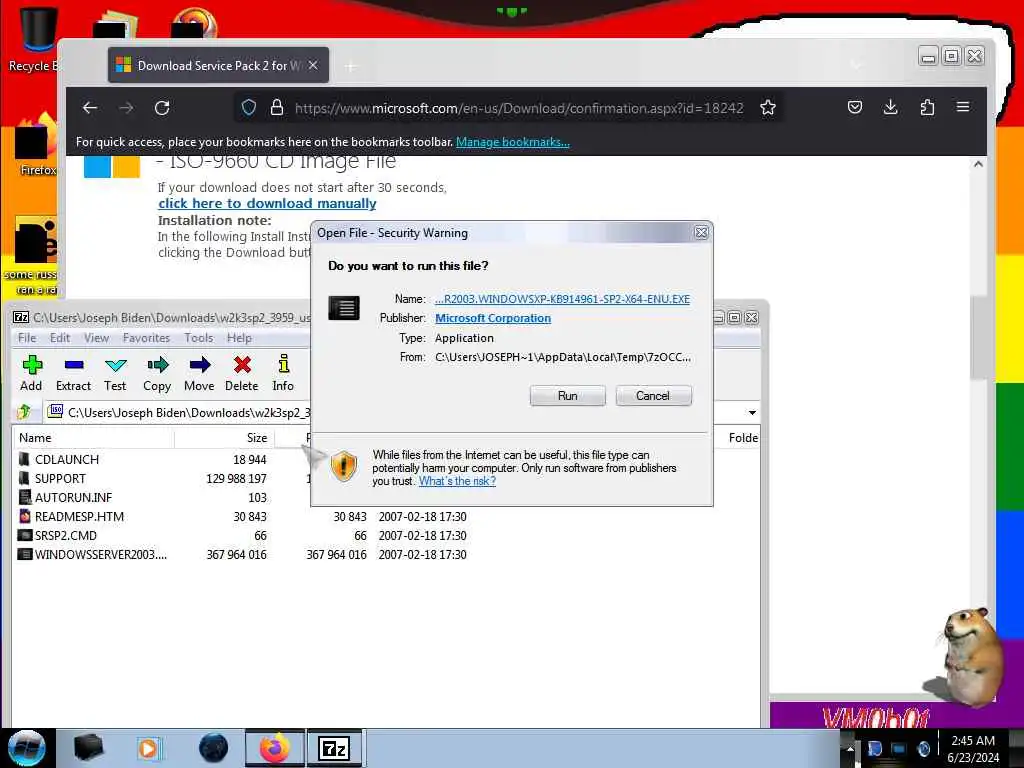Open the File menu in 7-Zip
Screen dimensions: 1024x768
coord(27,338)
